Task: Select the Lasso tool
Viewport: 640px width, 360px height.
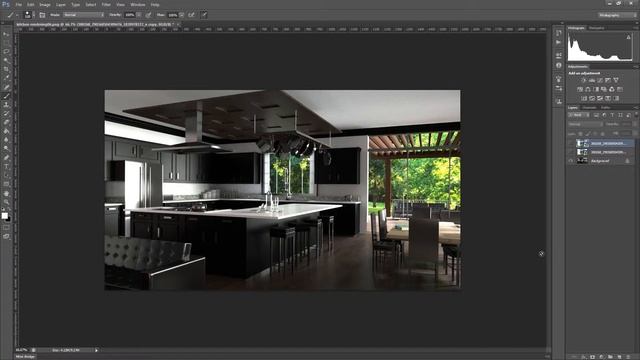Action: point(6,51)
